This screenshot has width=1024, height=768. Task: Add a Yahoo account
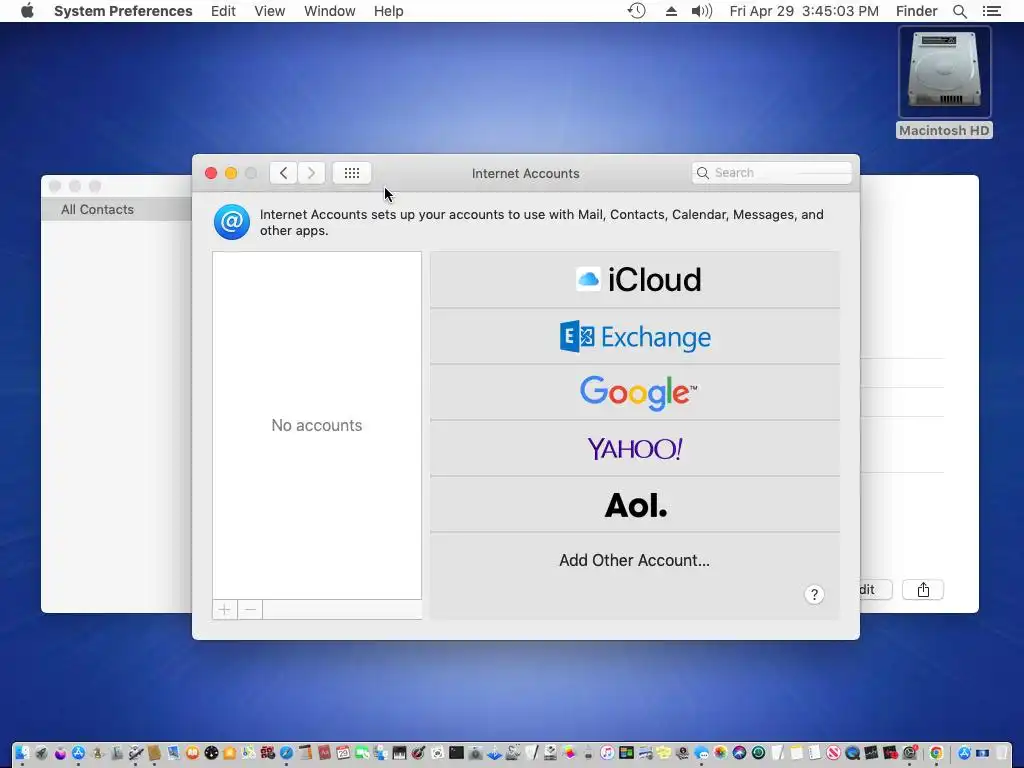click(635, 449)
